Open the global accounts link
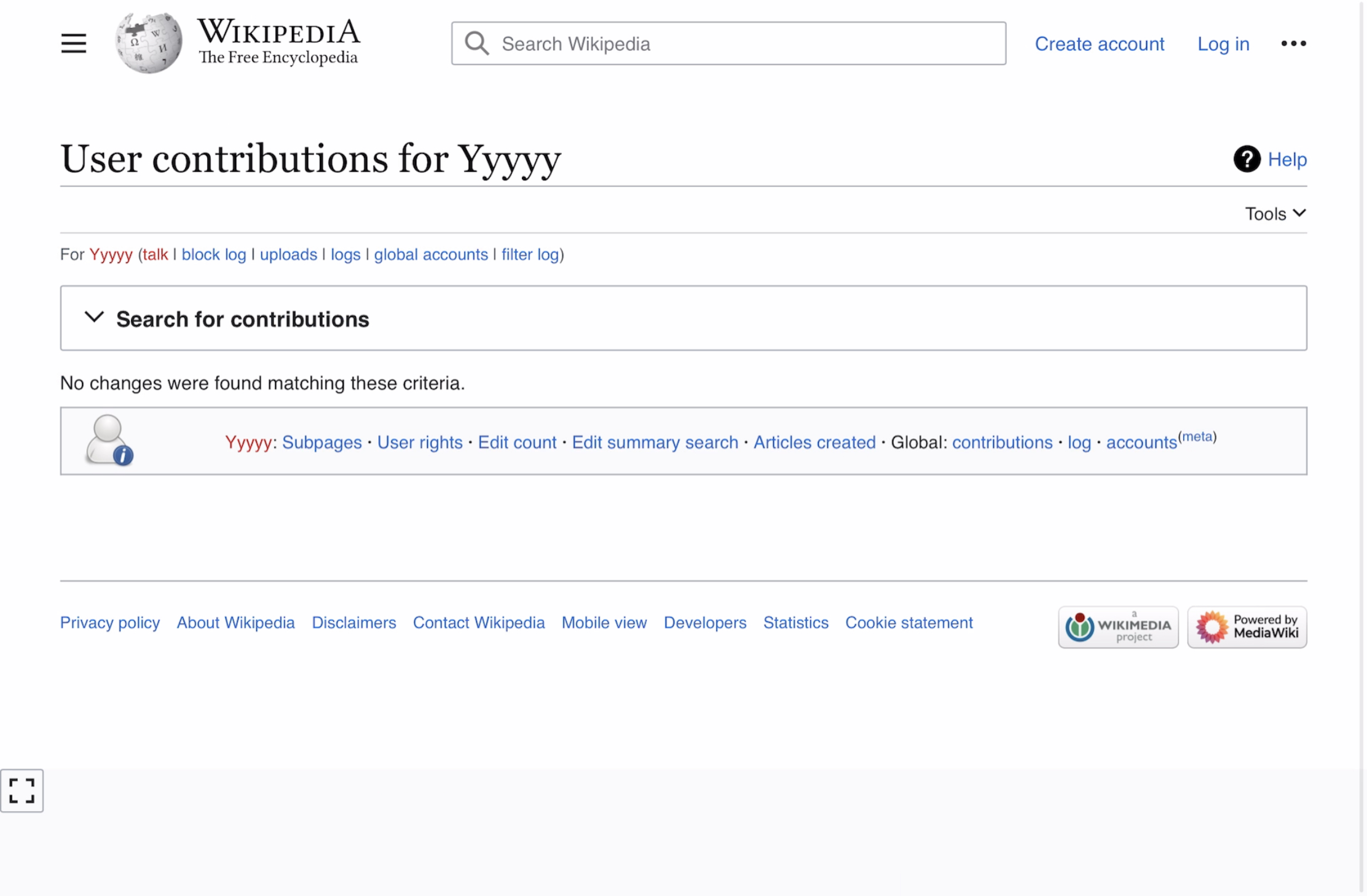This screenshot has width=1367, height=896. [431, 254]
